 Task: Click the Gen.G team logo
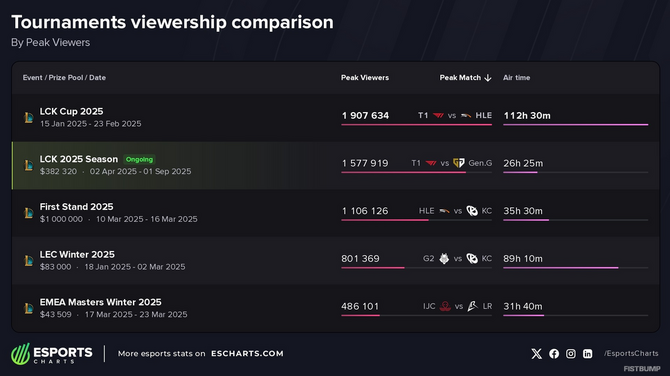458,163
